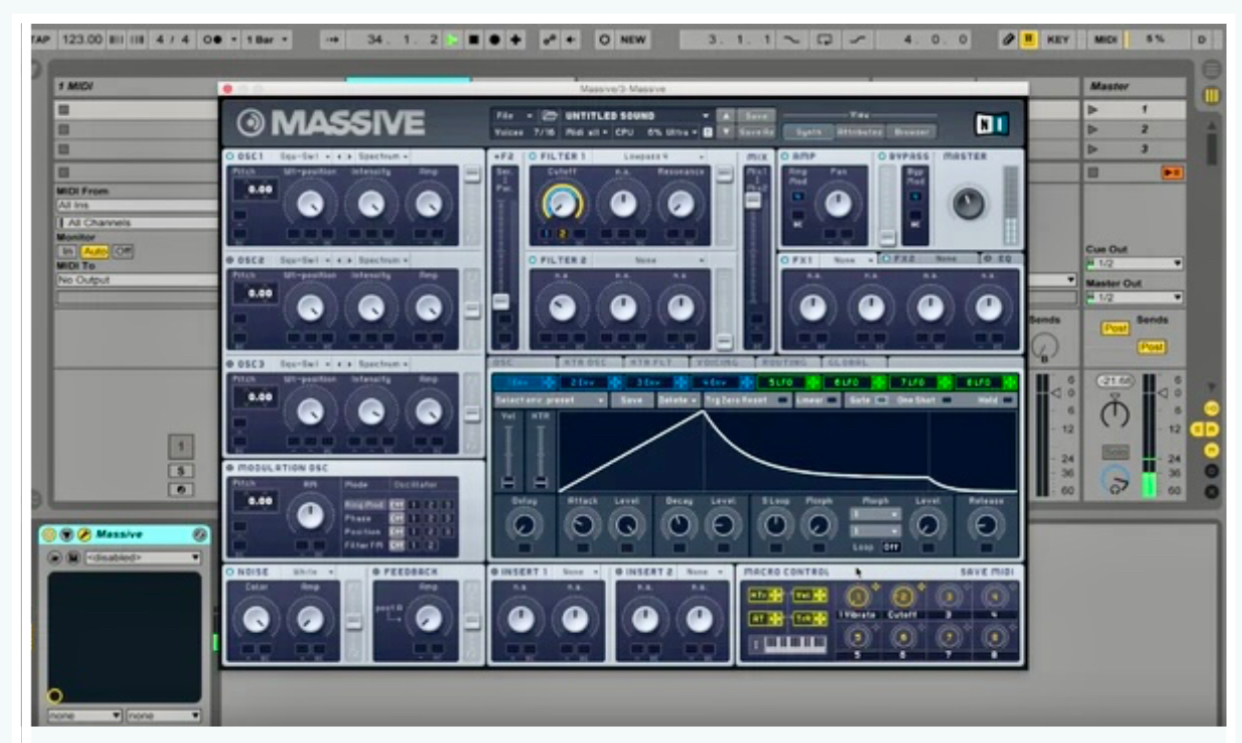Toggle Insert 1 power button
Screen dimensions: 1242x743
pos(495,572)
